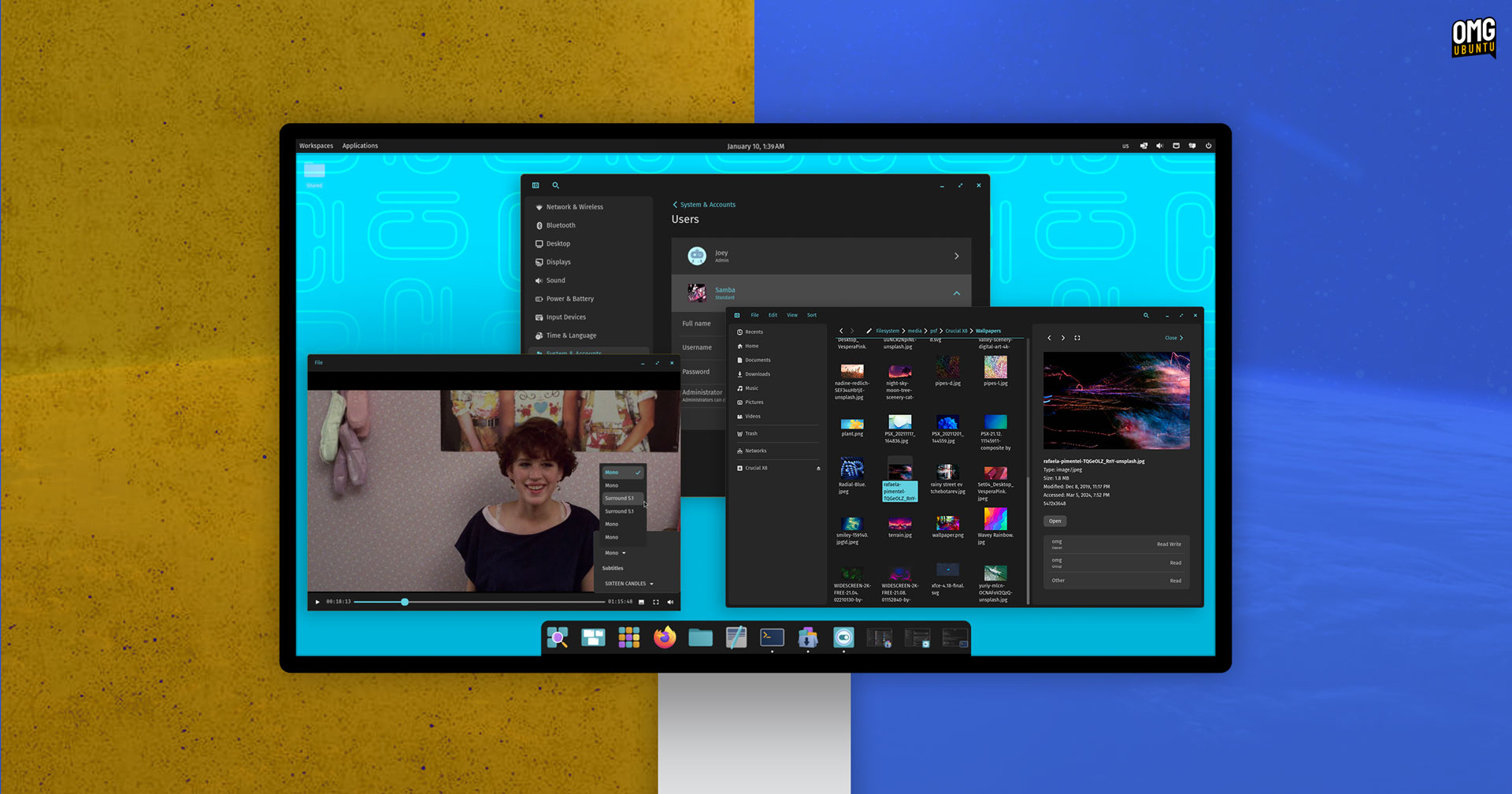Go back to System & Accounts

(704, 205)
